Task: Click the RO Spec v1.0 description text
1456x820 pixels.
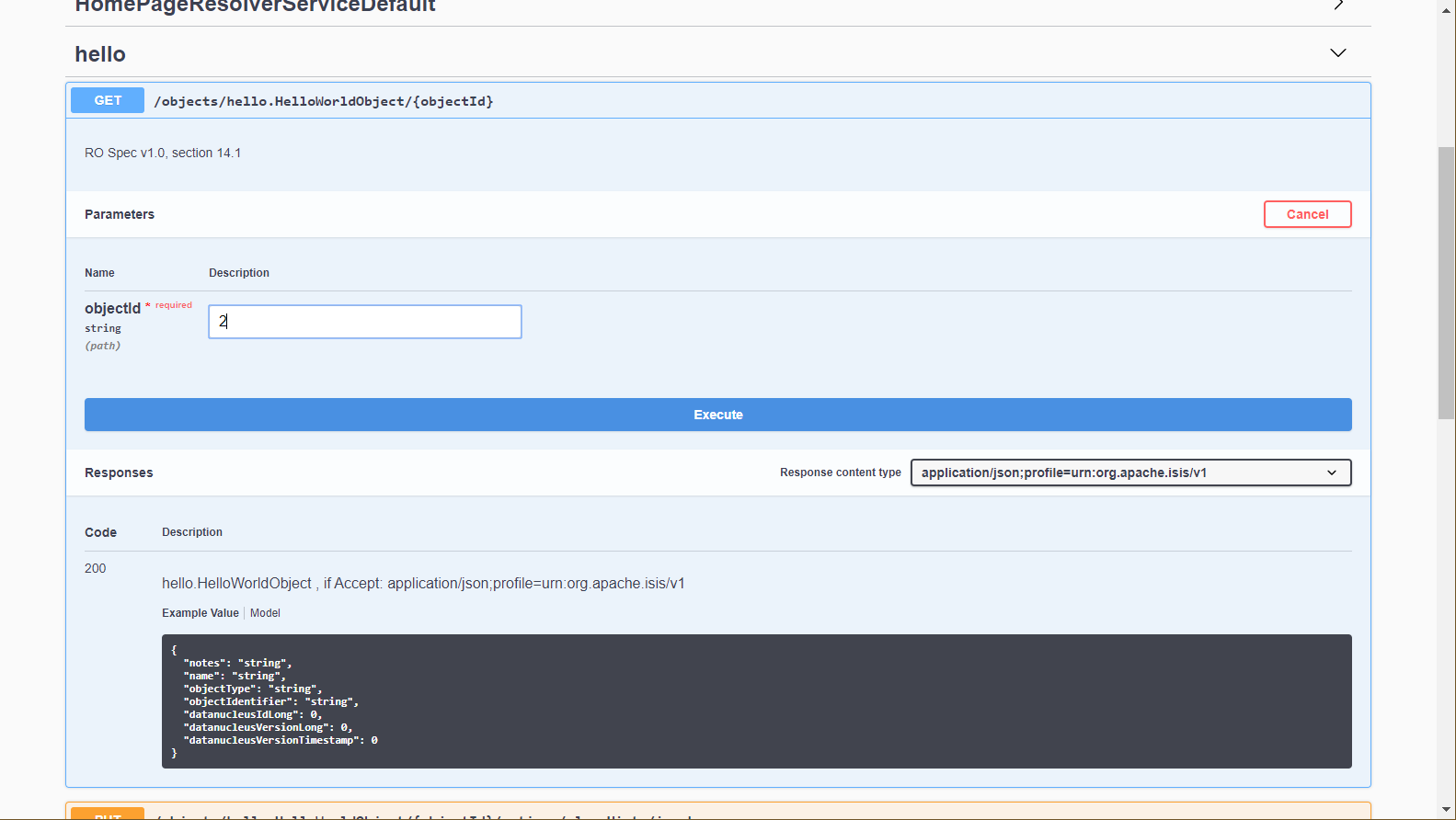Action: click(x=163, y=153)
